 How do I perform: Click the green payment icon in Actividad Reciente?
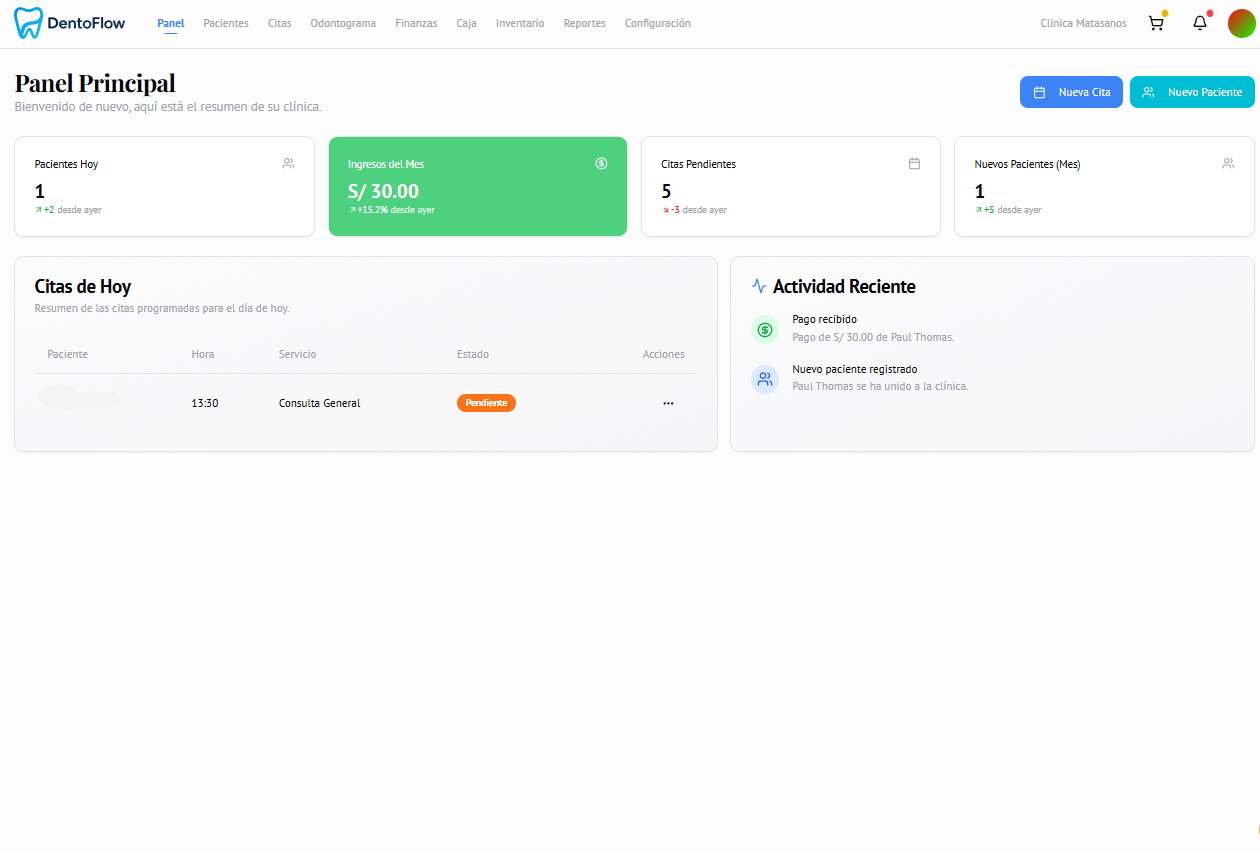765,328
